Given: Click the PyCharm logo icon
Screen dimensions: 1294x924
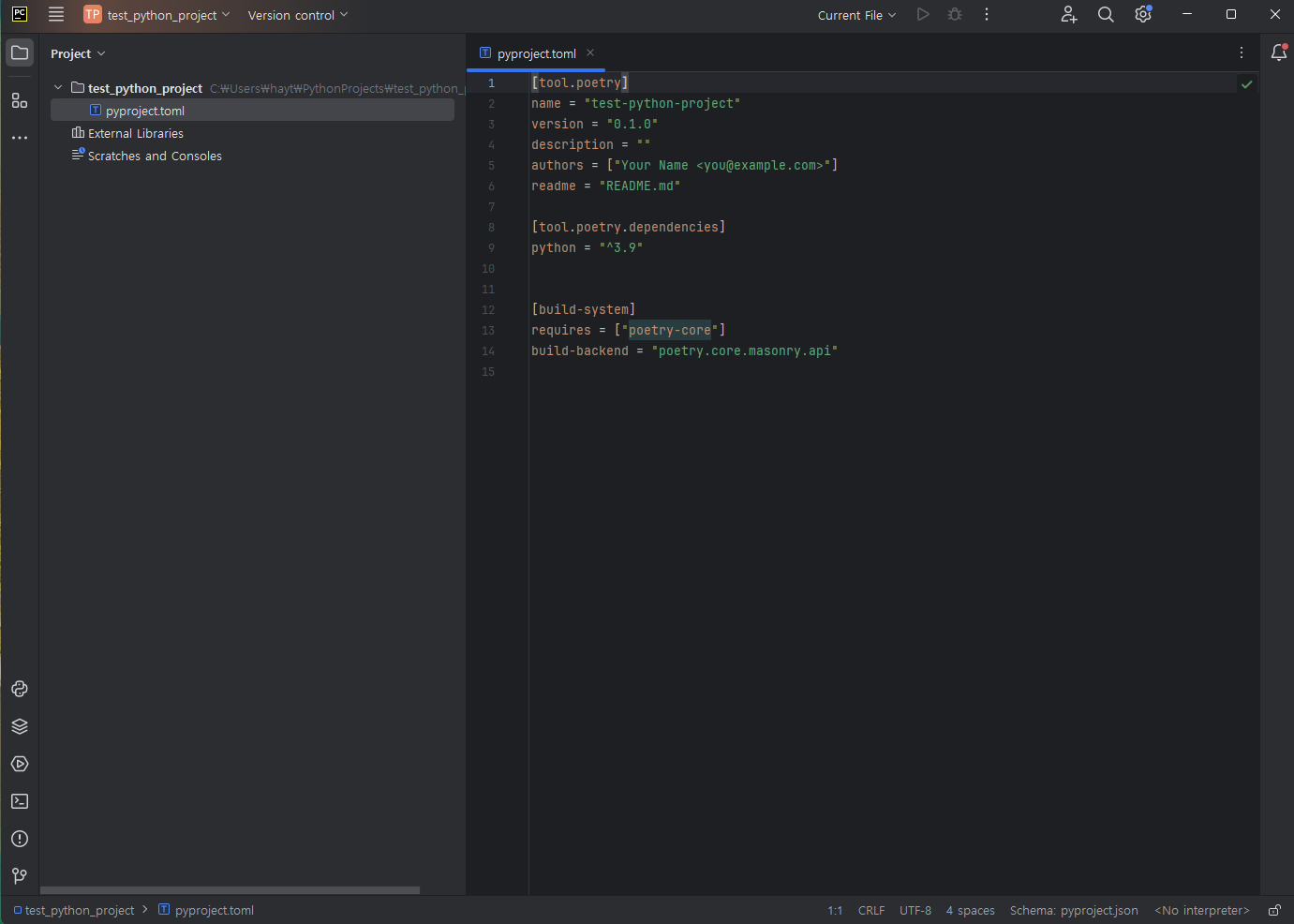Looking at the screenshot, I should pos(20,14).
